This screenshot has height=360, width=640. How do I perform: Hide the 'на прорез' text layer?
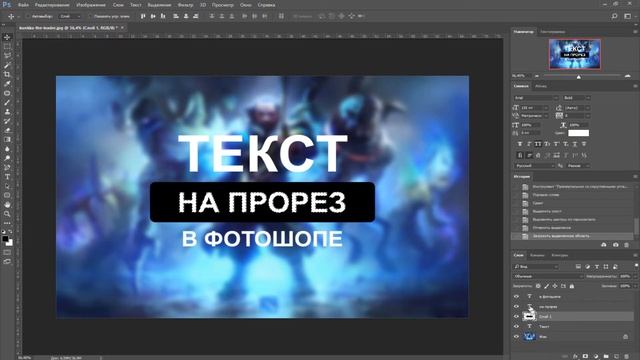pyautogui.click(x=516, y=307)
